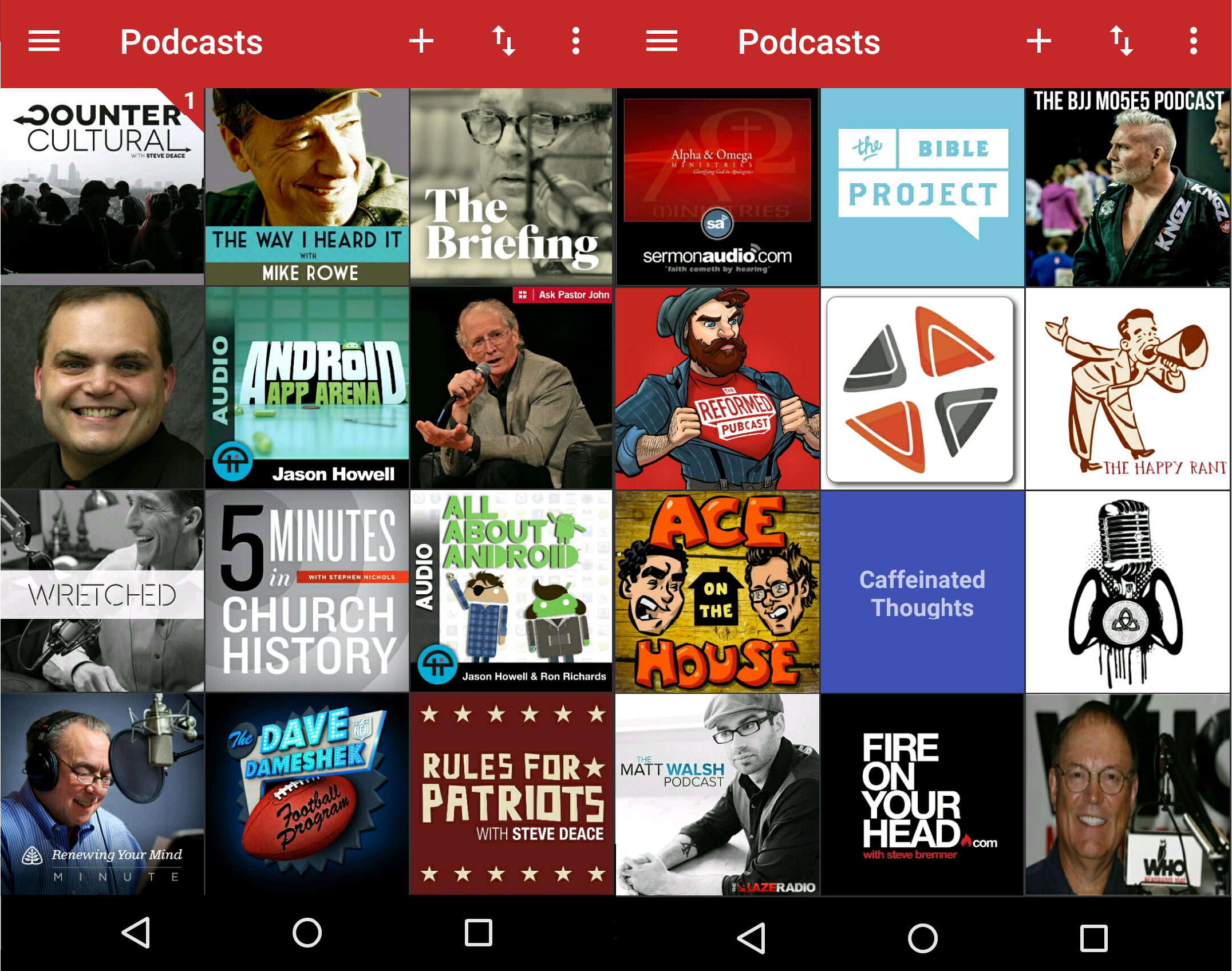Screen dimensions: 1232x971
Task: Tap the Podcasts title on right screen
Action: (809, 42)
